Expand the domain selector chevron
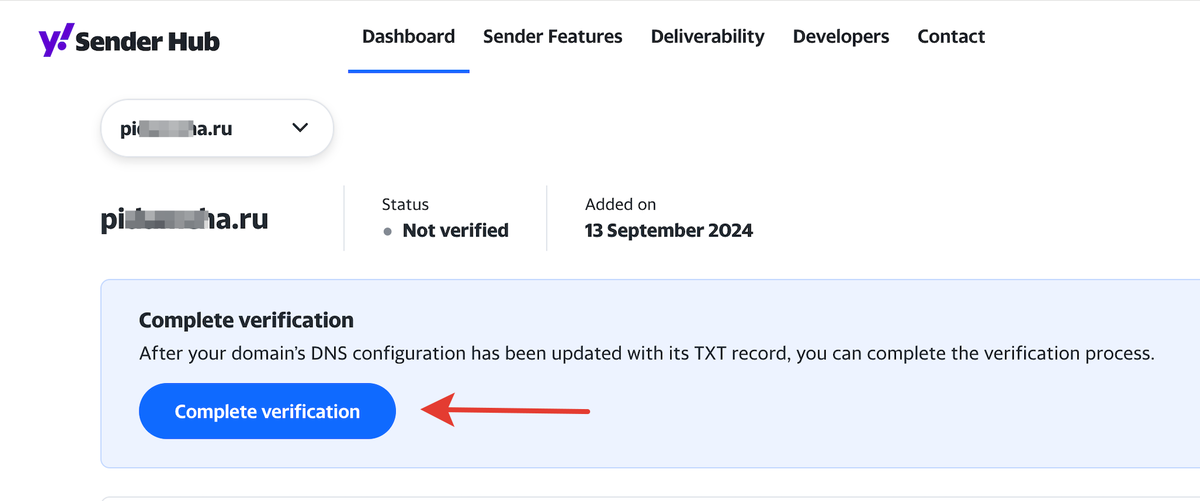This screenshot has height=501, width=1200. [299, 128]
